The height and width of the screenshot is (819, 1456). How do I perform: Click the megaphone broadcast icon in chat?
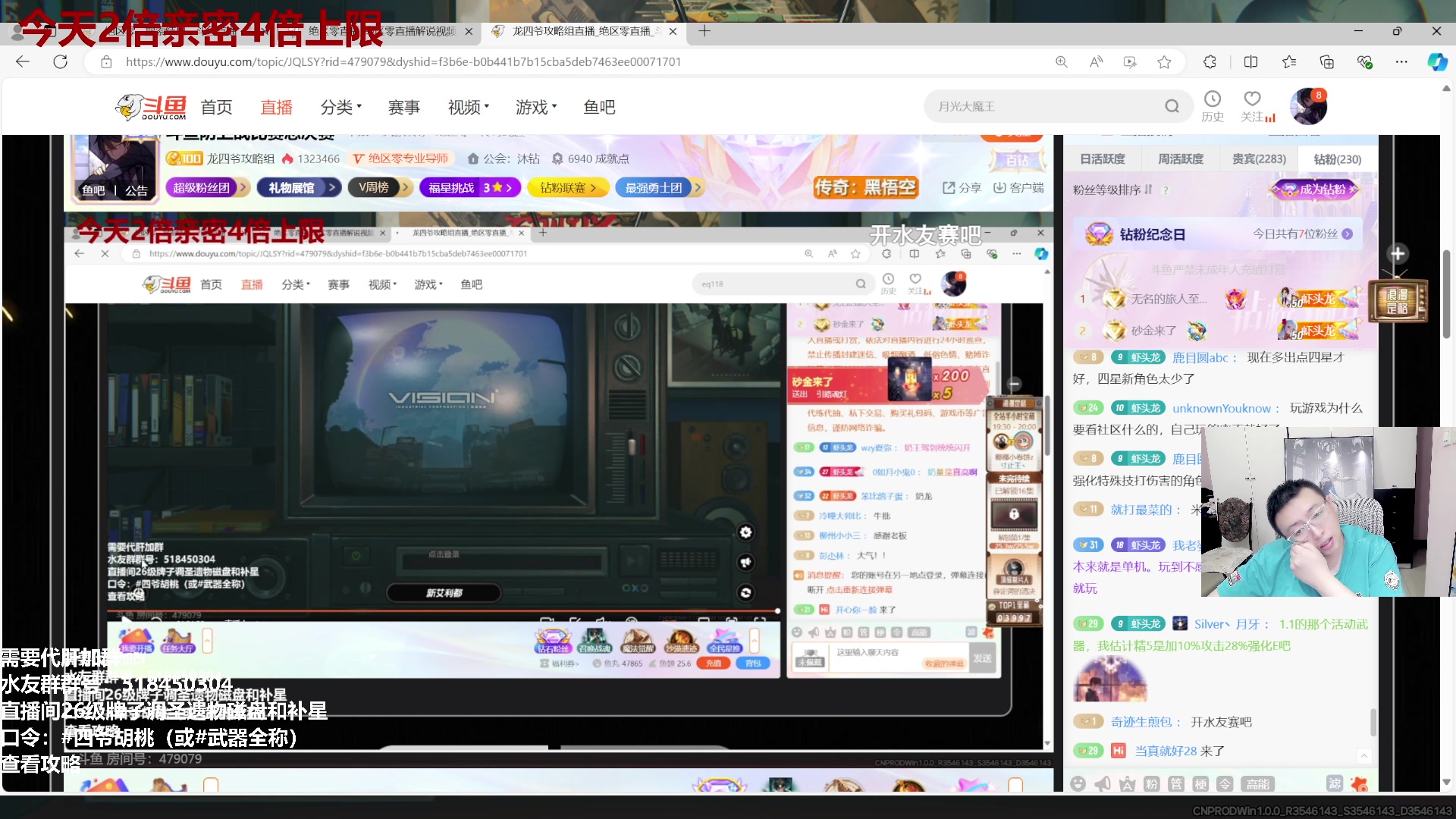point(1103,783)
